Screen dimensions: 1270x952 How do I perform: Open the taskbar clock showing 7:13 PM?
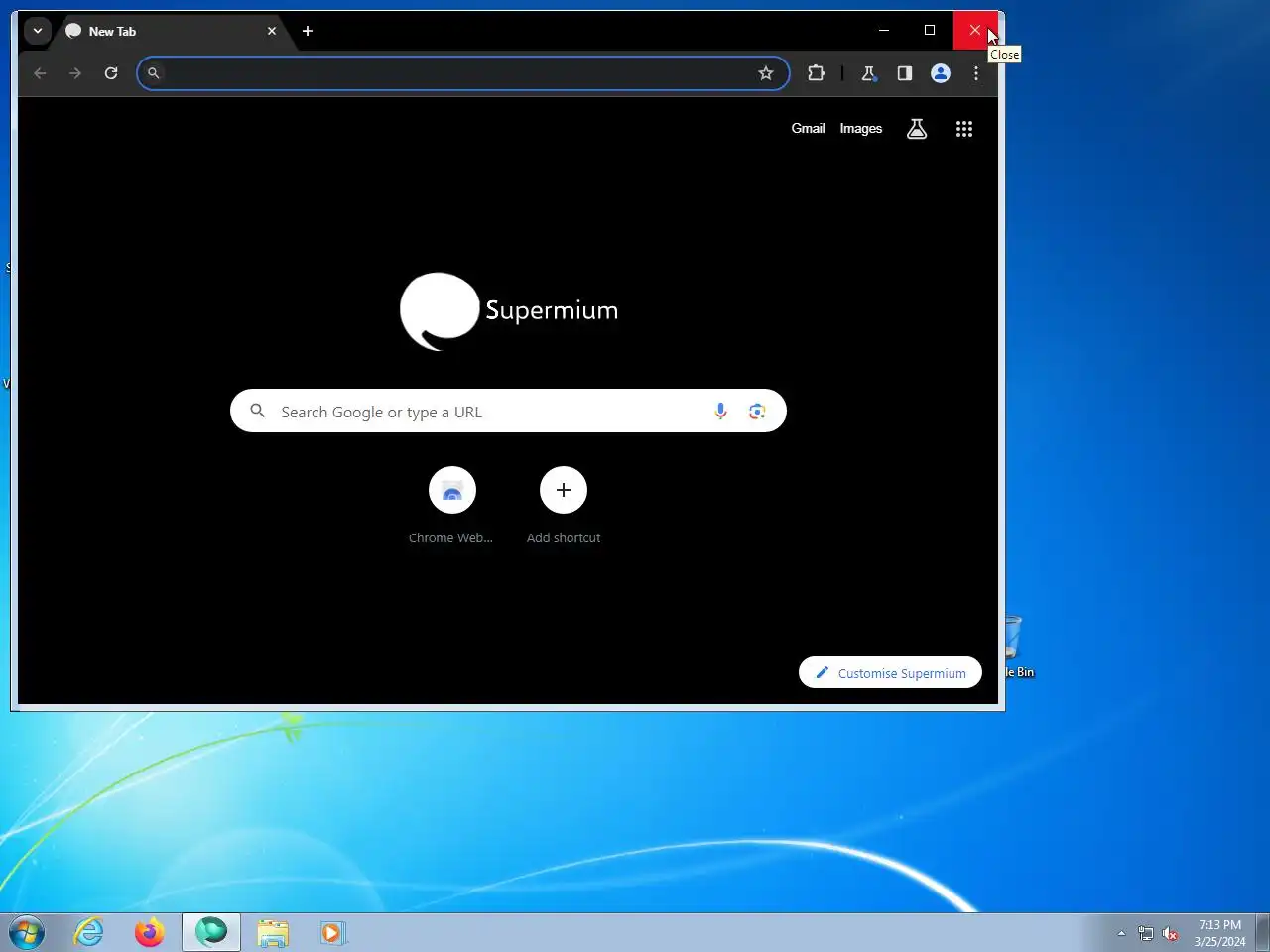1219,933
